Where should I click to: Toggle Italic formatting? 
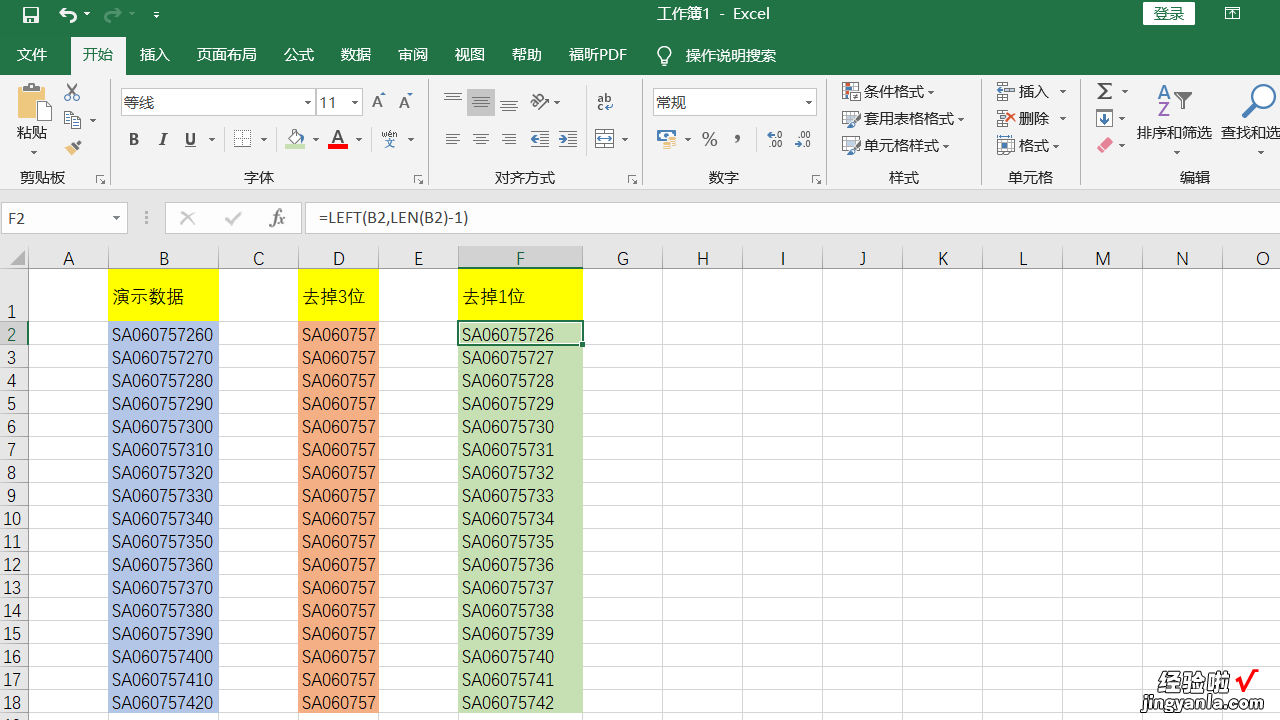pos(162,139)
